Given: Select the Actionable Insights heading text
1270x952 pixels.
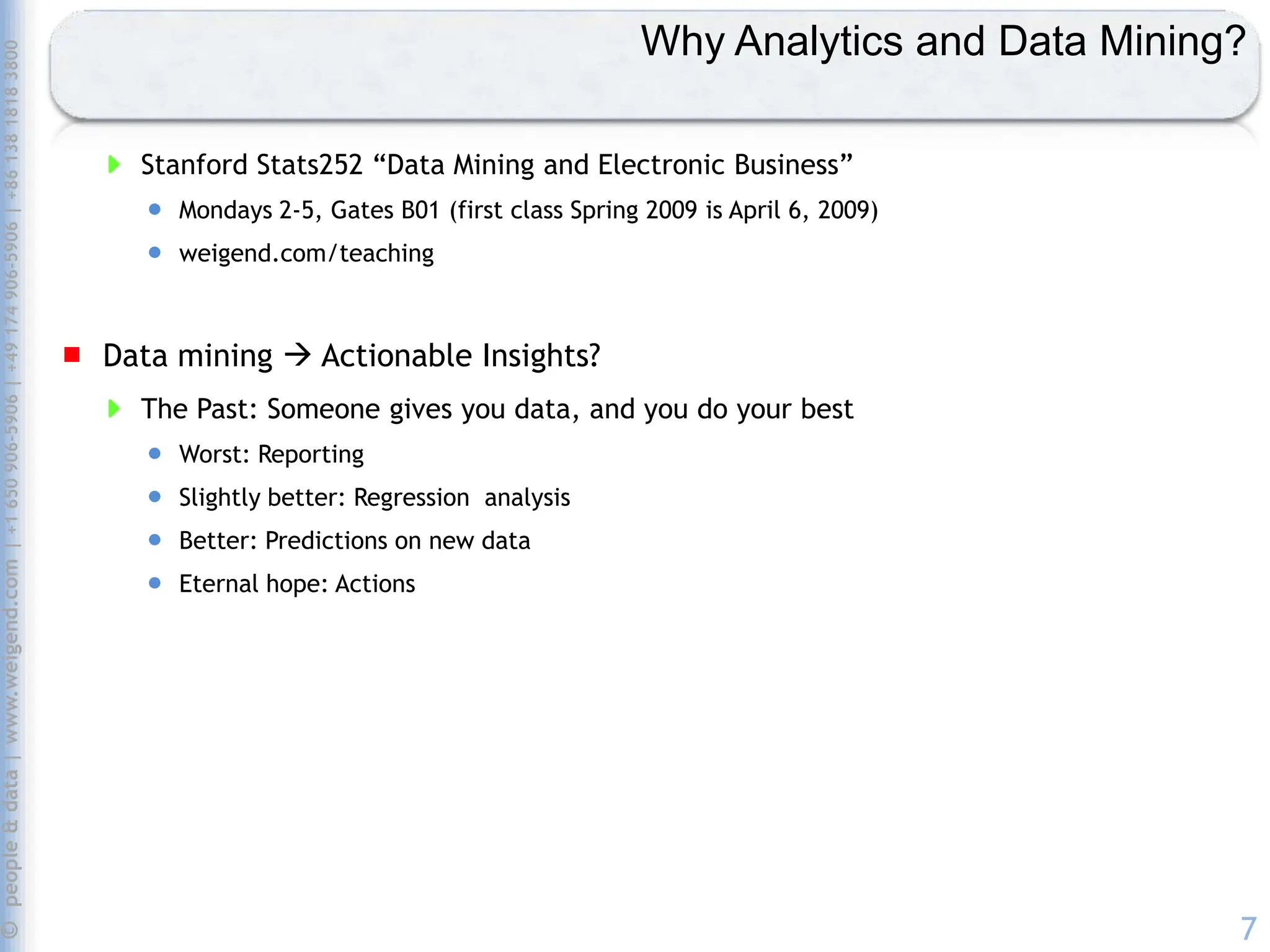Looking at the screenshot, I should coord(460,356).
